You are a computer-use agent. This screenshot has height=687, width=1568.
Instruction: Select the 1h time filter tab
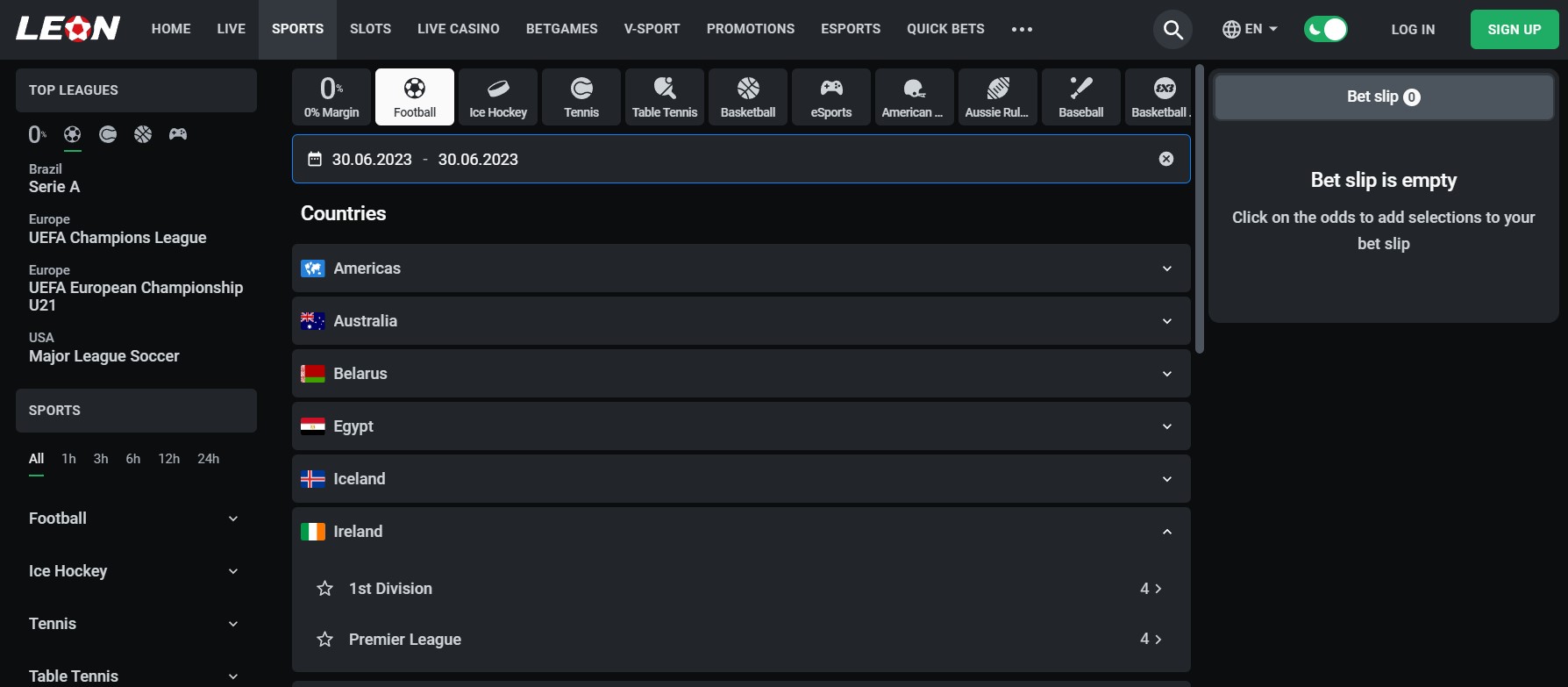pos(69,459)
